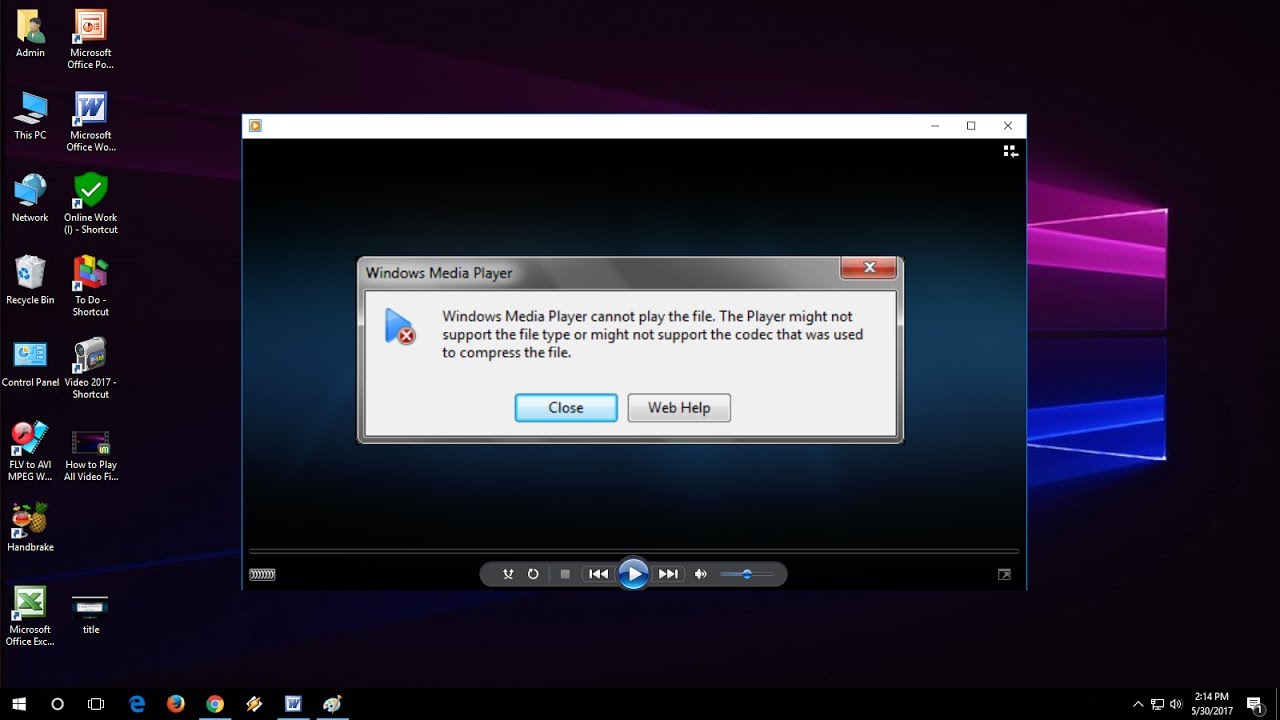
Task: Select Video 2017 shortcut icon
Action: click(90, 369)
